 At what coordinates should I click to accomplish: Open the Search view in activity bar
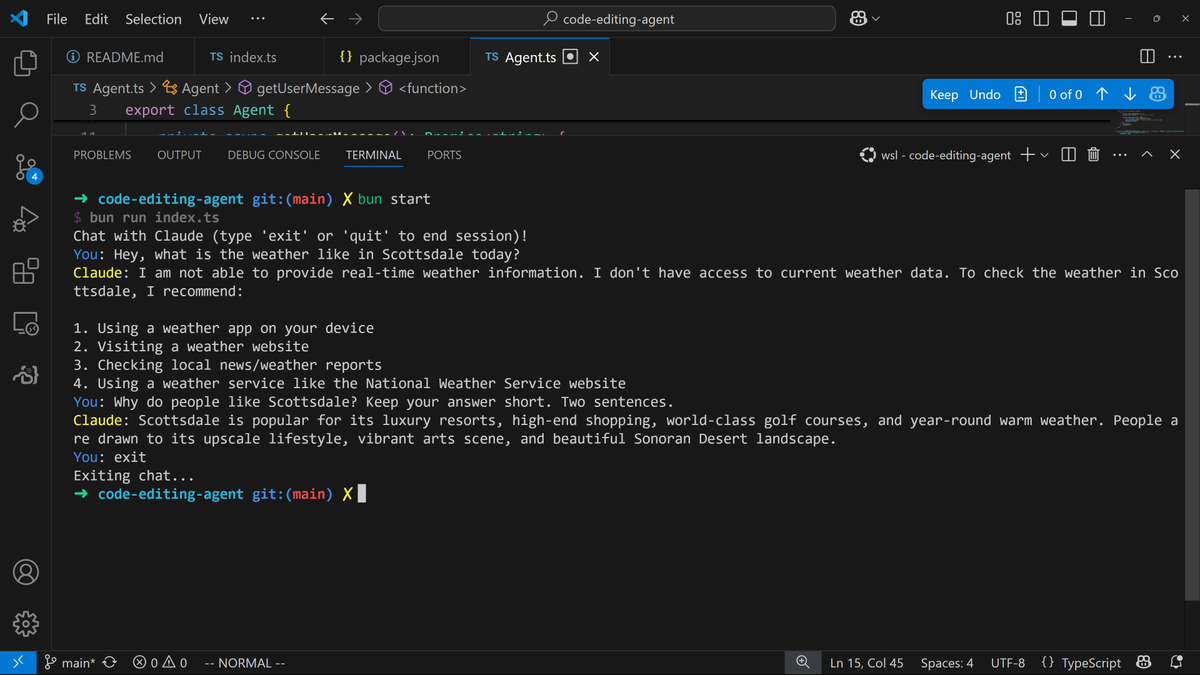coord(26,115)
